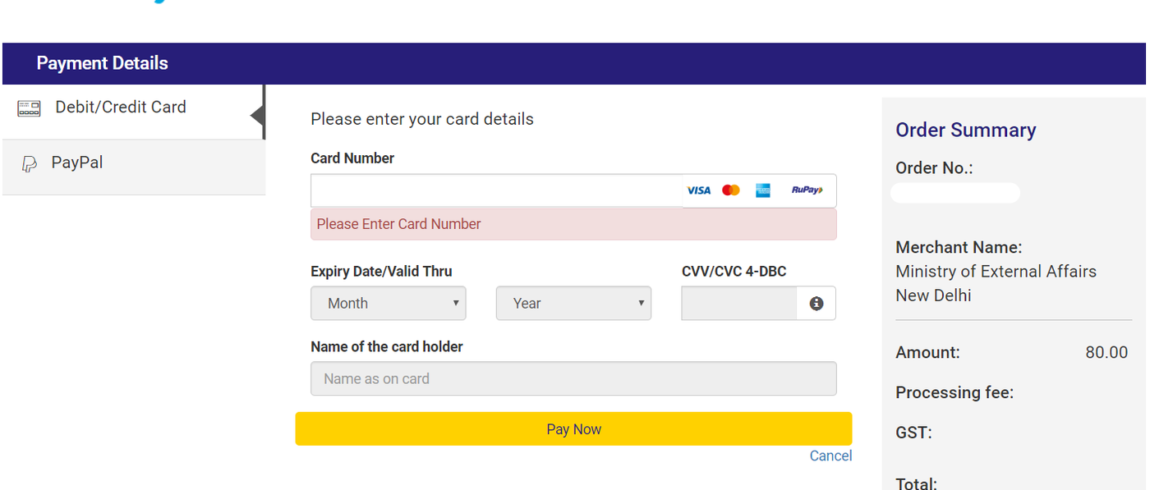
Task: Click the Cancel link
Action: pyautogui.click(x=830, y=456)
